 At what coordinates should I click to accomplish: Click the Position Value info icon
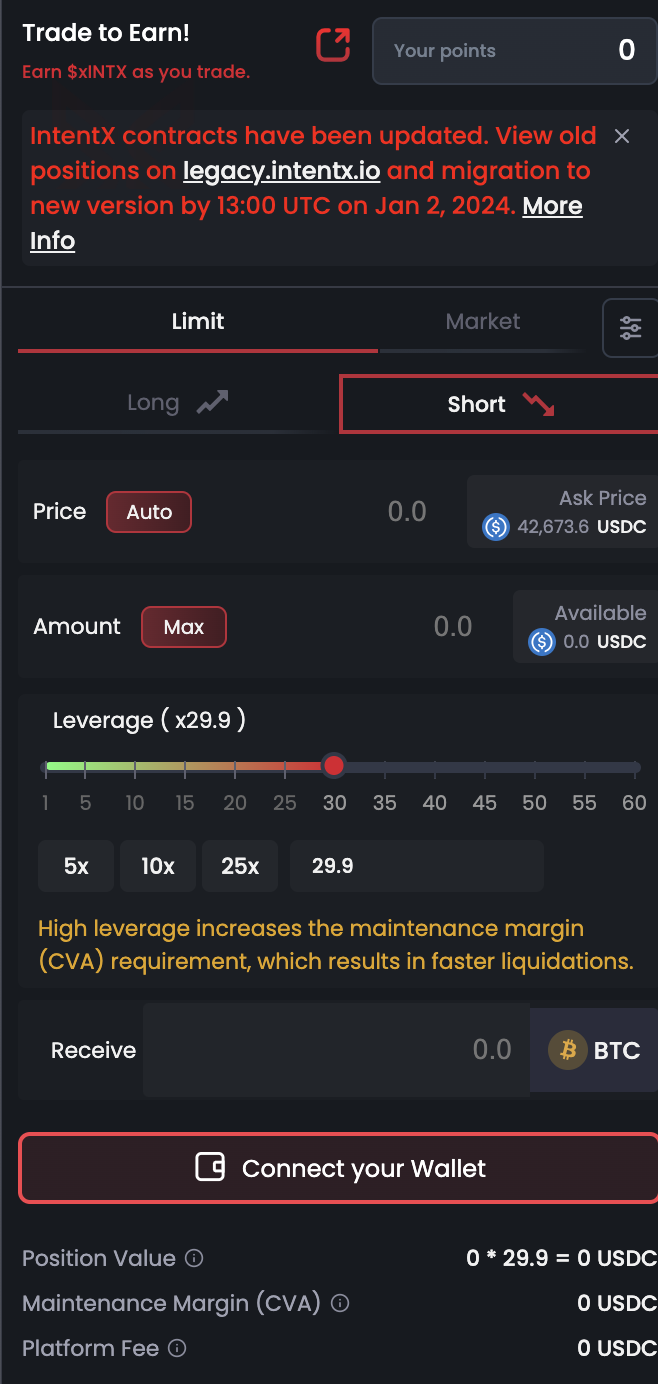[x=195, y=1258]
